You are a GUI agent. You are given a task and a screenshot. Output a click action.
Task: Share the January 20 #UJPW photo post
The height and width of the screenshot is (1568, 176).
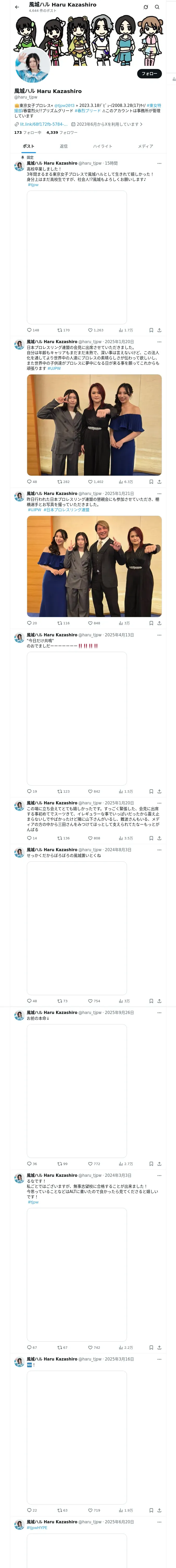coord(159,481)
